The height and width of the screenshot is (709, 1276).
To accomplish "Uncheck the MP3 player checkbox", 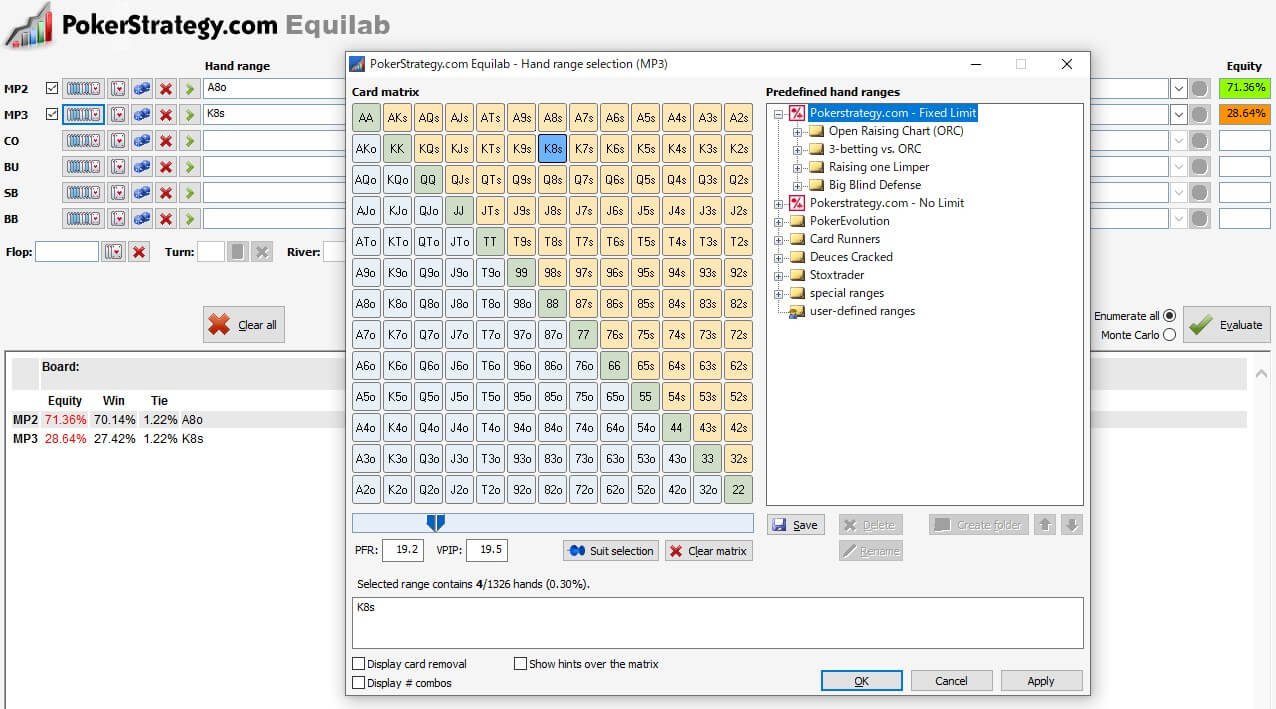I will pos(52,114).
